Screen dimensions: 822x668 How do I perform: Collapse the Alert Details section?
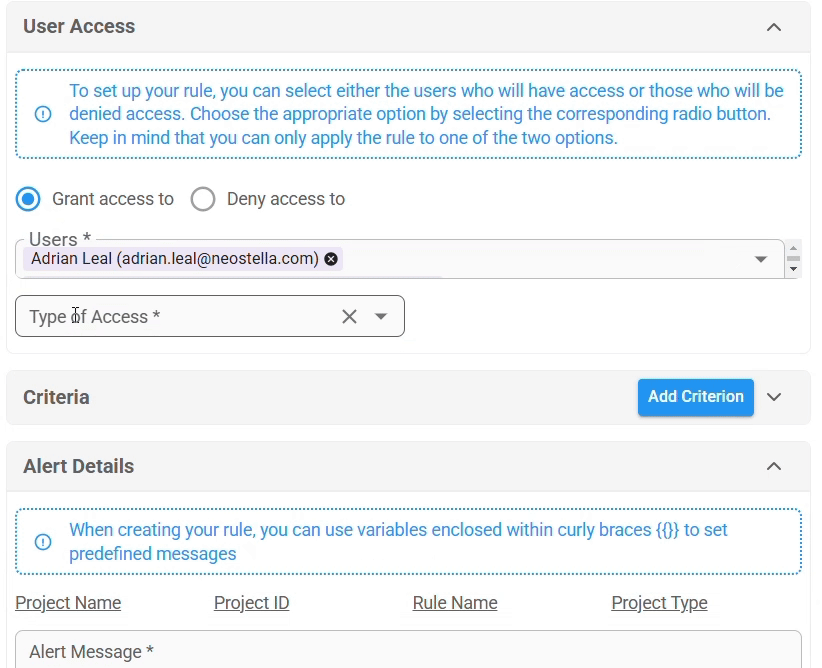(774, 466)
